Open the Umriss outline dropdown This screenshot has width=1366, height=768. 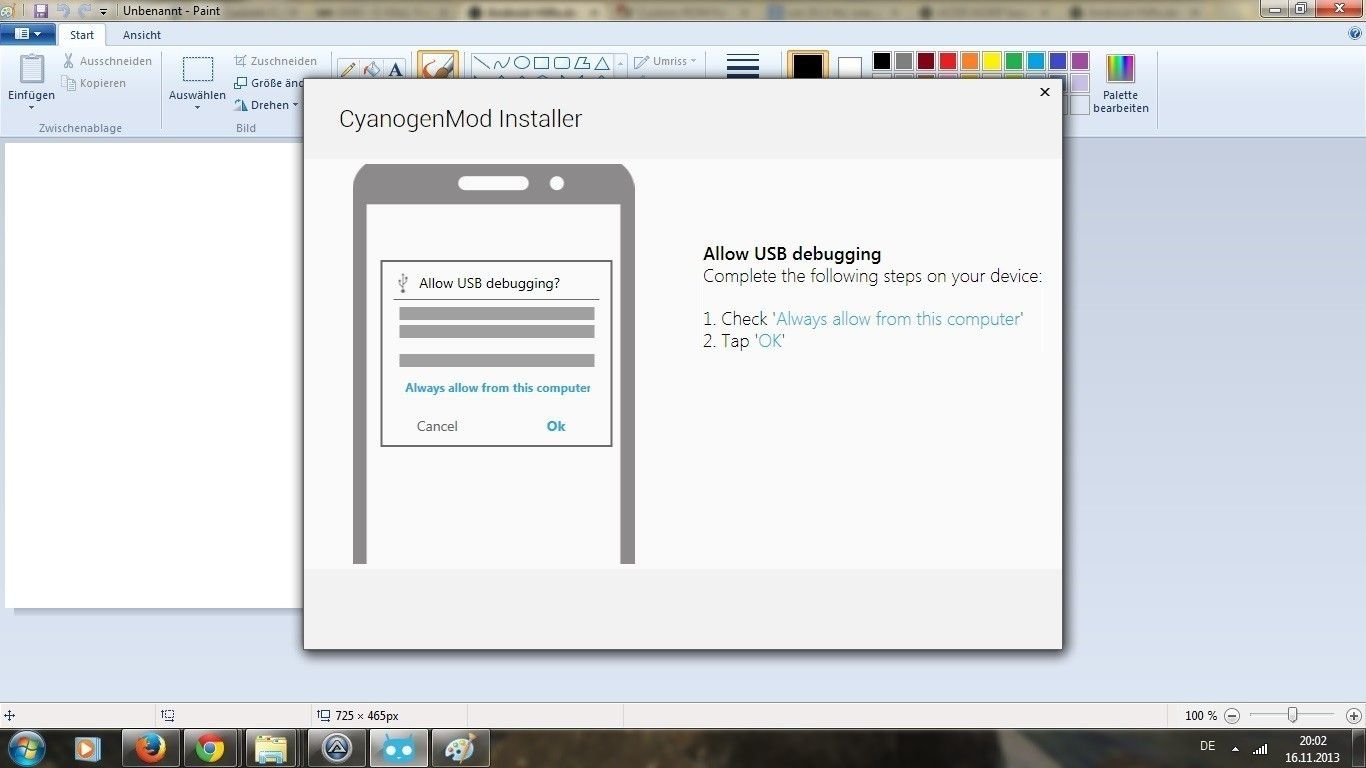pyautogui.click(x=666, y=61)
